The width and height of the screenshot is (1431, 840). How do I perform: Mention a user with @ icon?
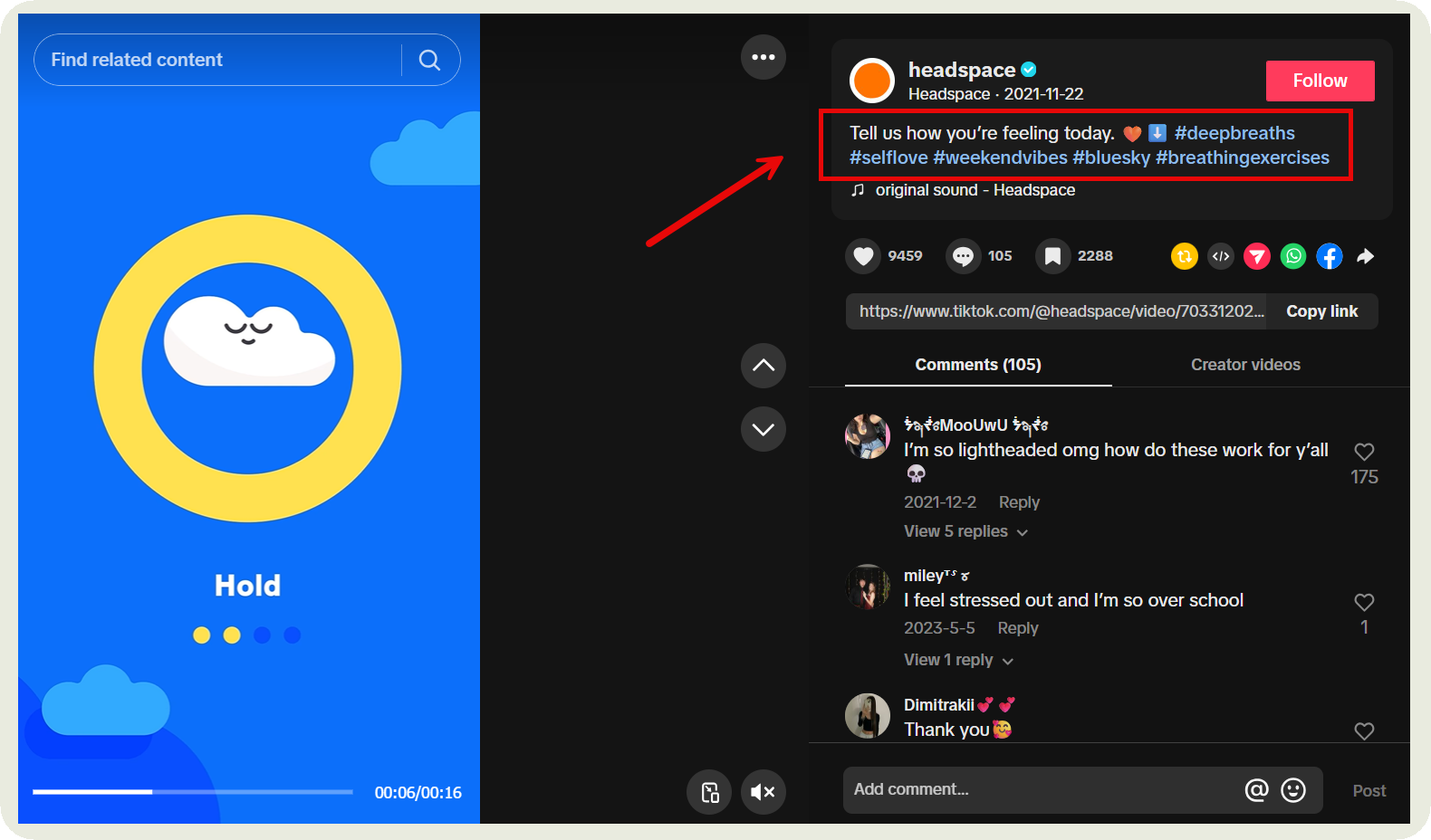pyautogui.click(x=1256, y=790)
